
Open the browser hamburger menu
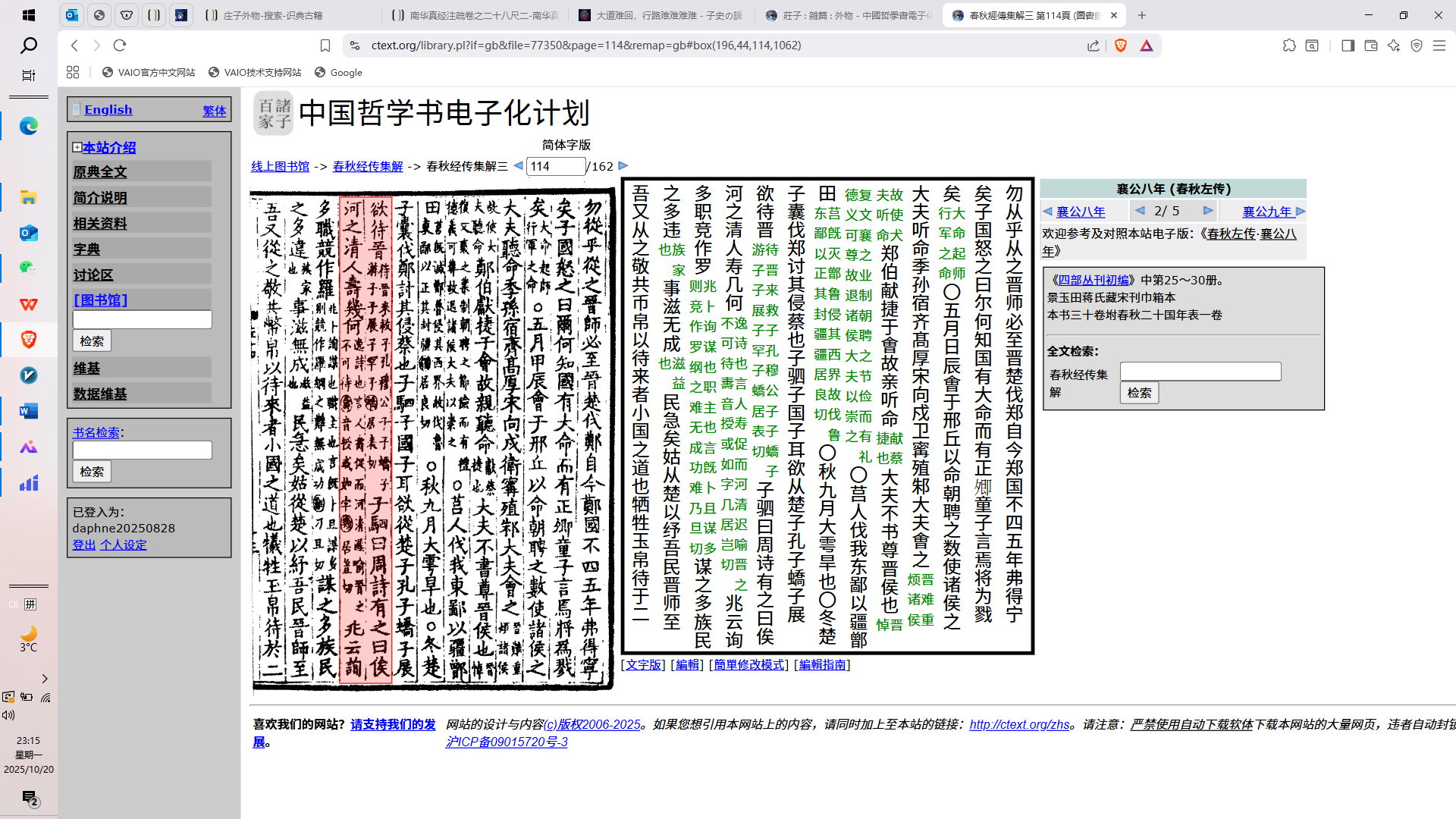click(x=1439, y=45)
